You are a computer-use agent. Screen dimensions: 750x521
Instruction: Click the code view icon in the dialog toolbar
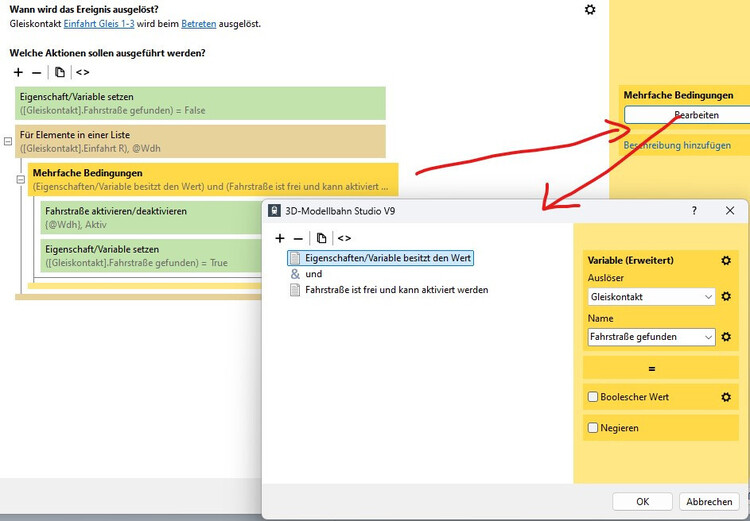coord(344,238)
